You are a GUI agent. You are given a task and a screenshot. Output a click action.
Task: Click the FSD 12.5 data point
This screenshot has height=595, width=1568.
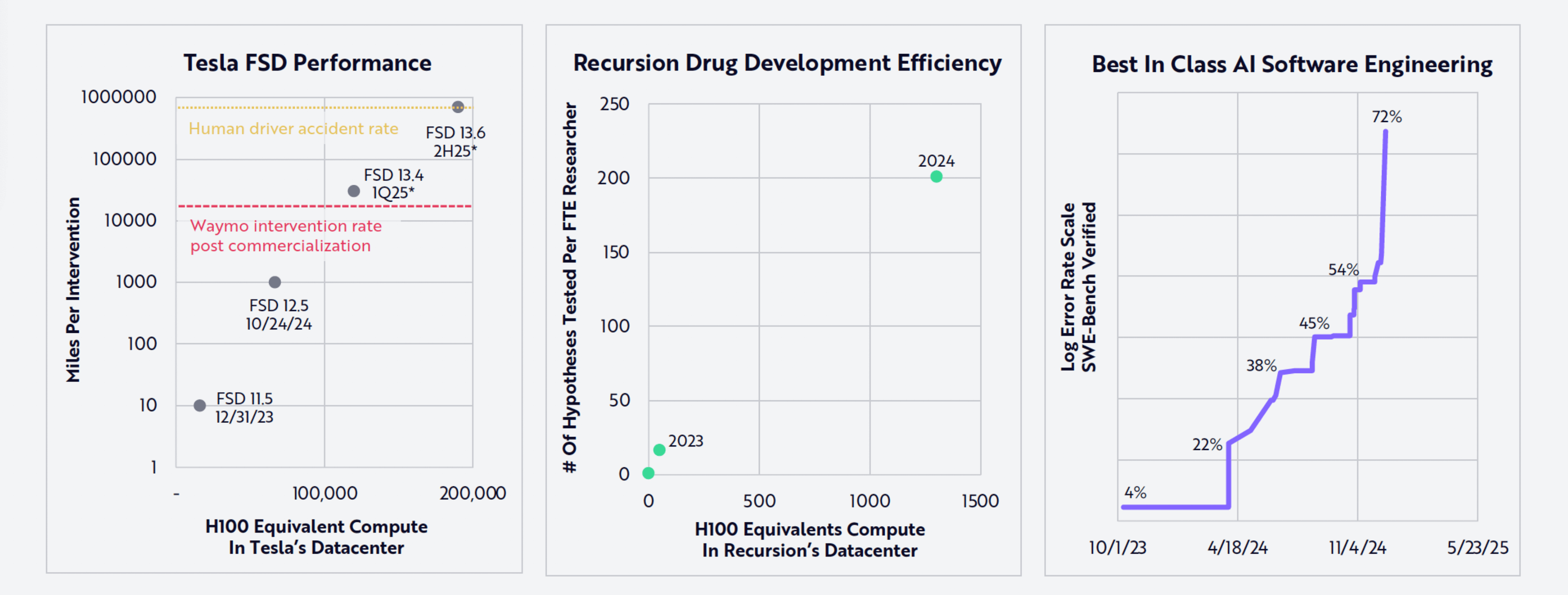click(x=275, y=282)
